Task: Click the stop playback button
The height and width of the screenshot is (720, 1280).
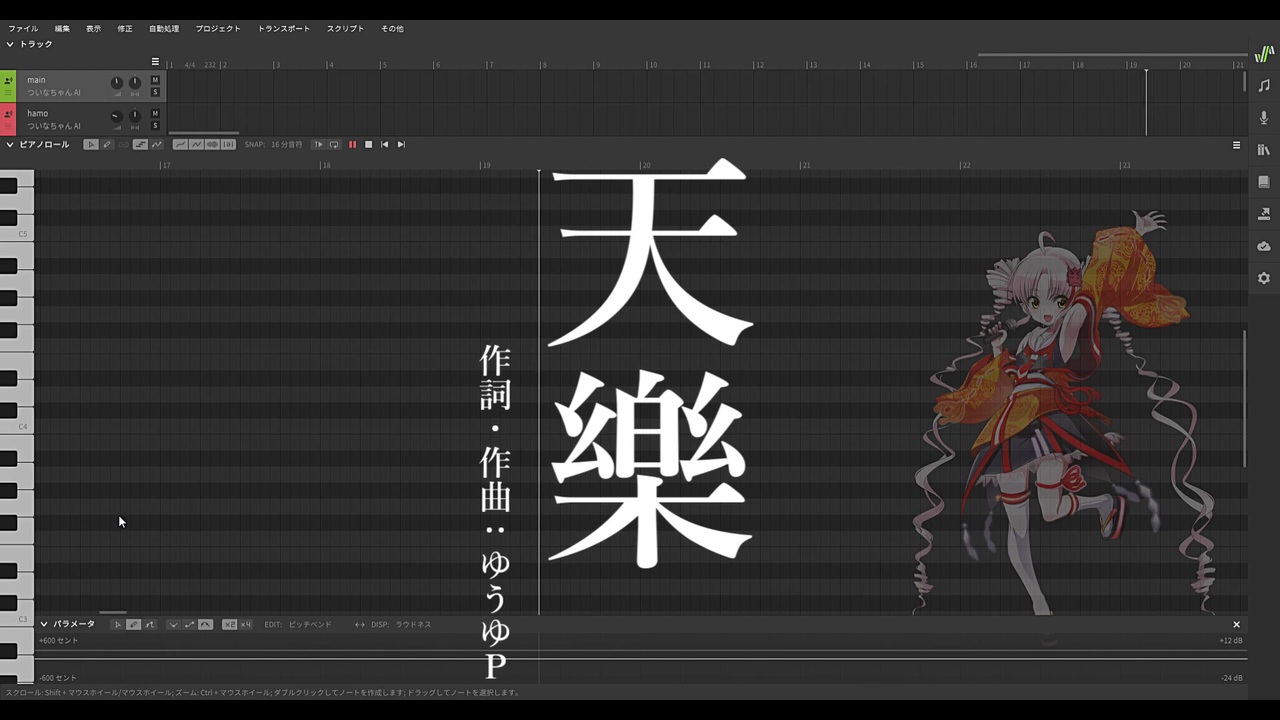Action: point(368,145)
